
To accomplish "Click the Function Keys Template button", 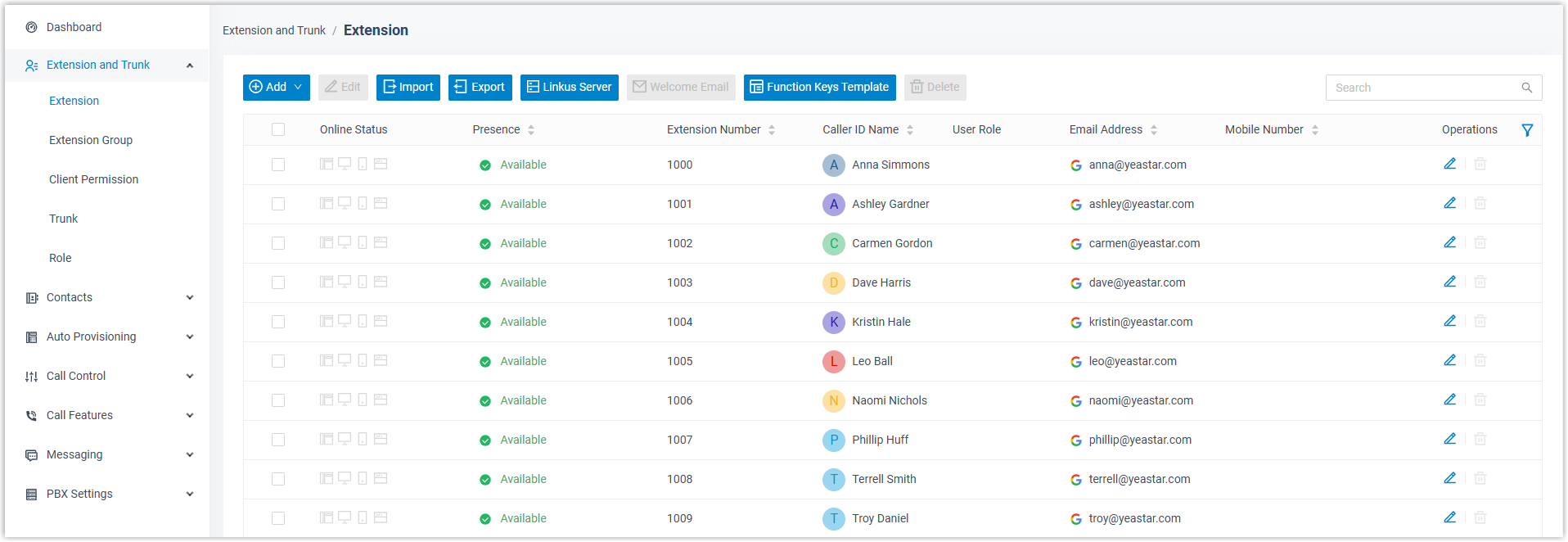I will tap(819, 88).
